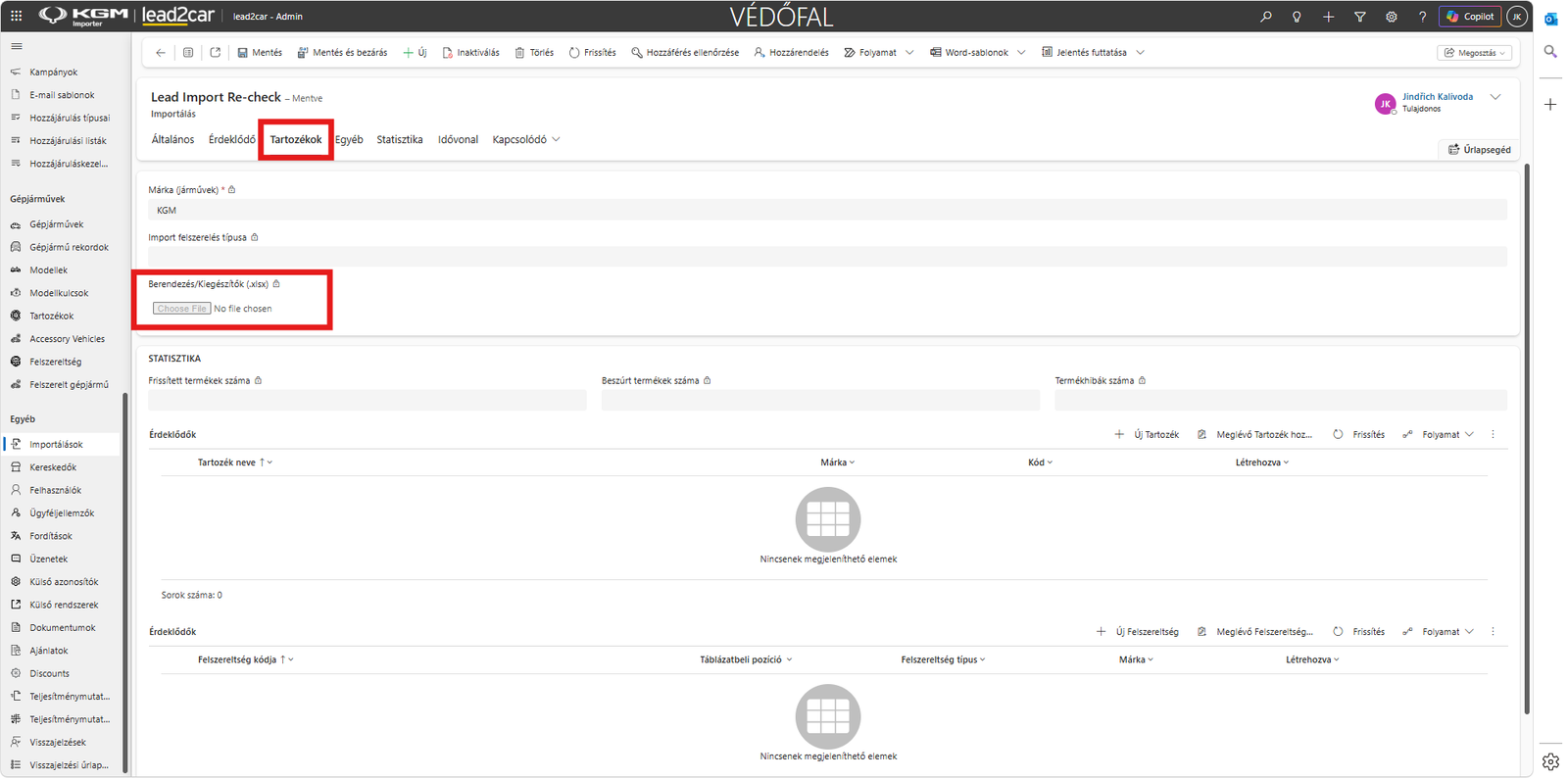This screenshot has width=1568, height=779.
Task: Collapse the sidebar hamburger menu
Action: click(16, 46)
